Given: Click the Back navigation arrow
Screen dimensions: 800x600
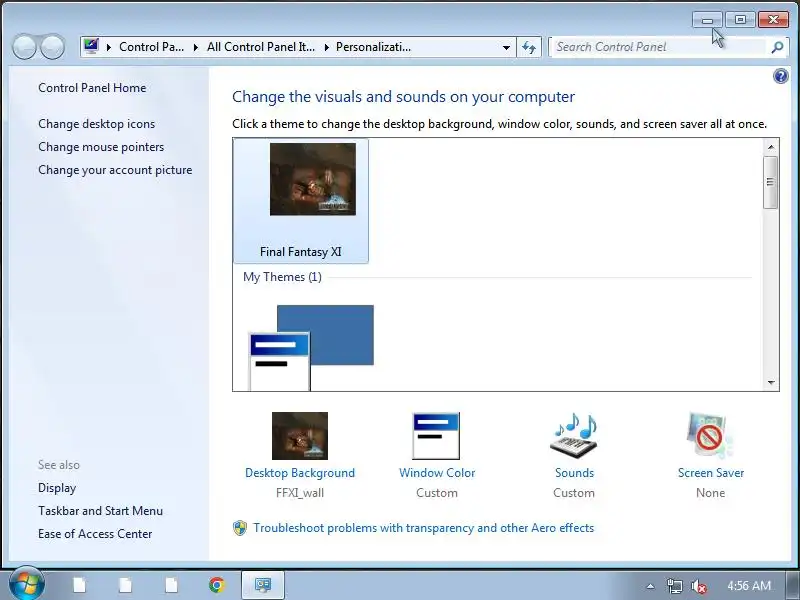Looking at the screenshot, I should click(x=24, y=47).
